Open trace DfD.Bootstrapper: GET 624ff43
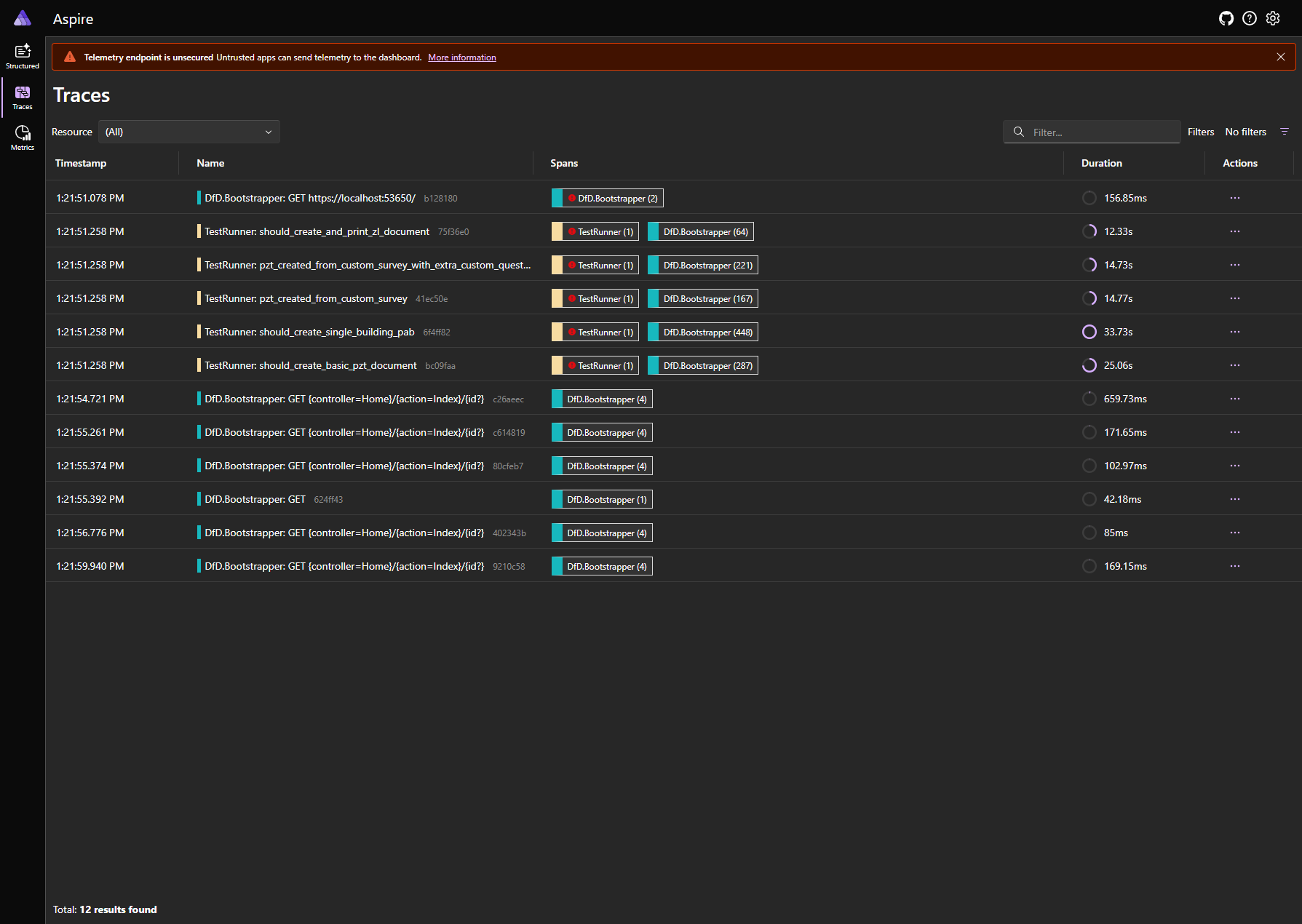This screenshot has height=924, width=1302. click(x=255, y=499)
